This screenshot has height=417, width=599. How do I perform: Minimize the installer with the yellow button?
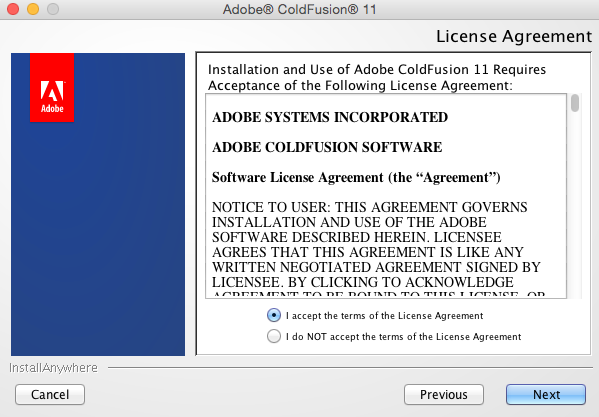pyautogui.click(x=33, y=9)
